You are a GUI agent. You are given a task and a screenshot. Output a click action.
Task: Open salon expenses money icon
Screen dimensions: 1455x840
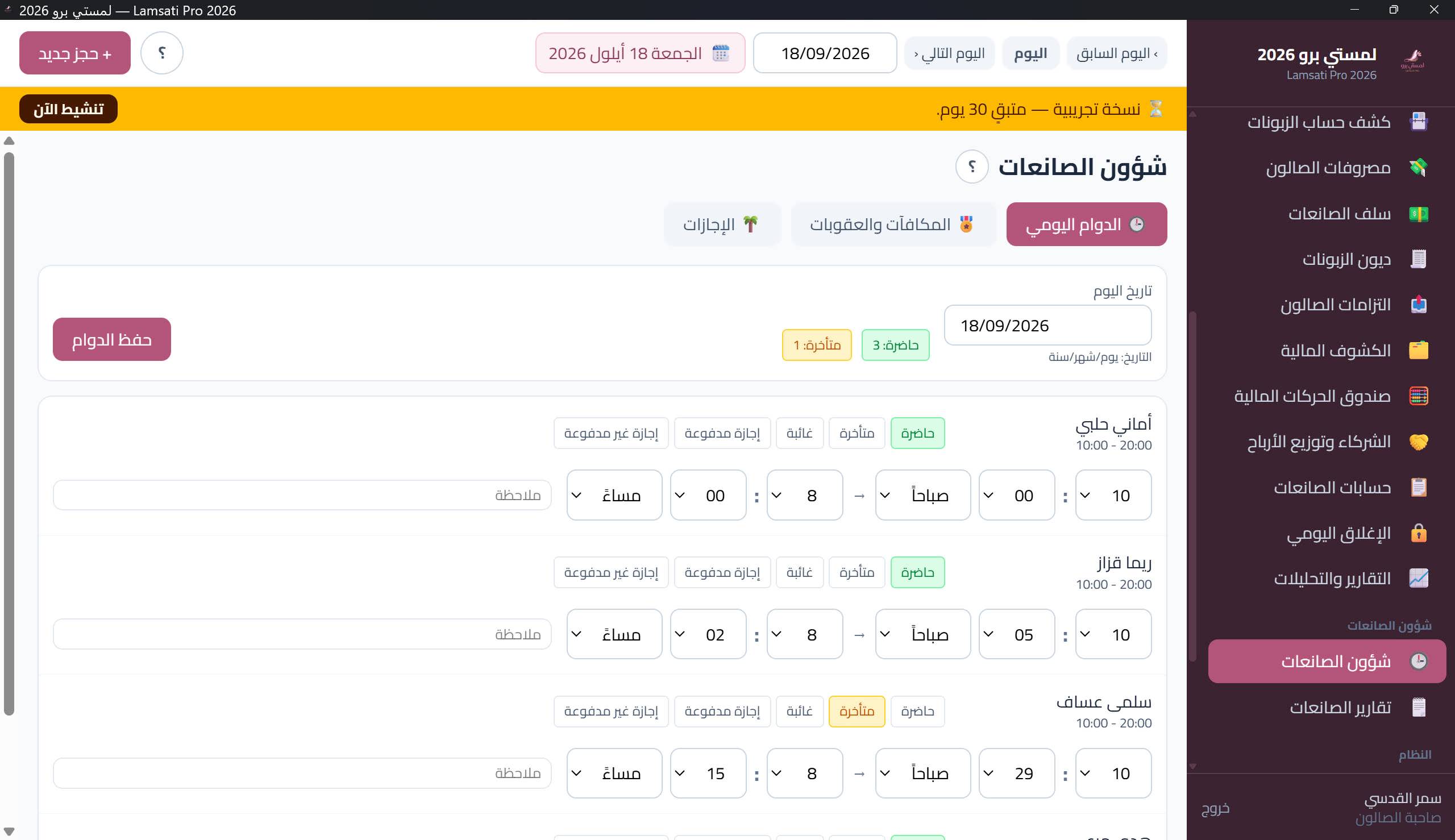pyautogui.click(x=1418, y=168)
